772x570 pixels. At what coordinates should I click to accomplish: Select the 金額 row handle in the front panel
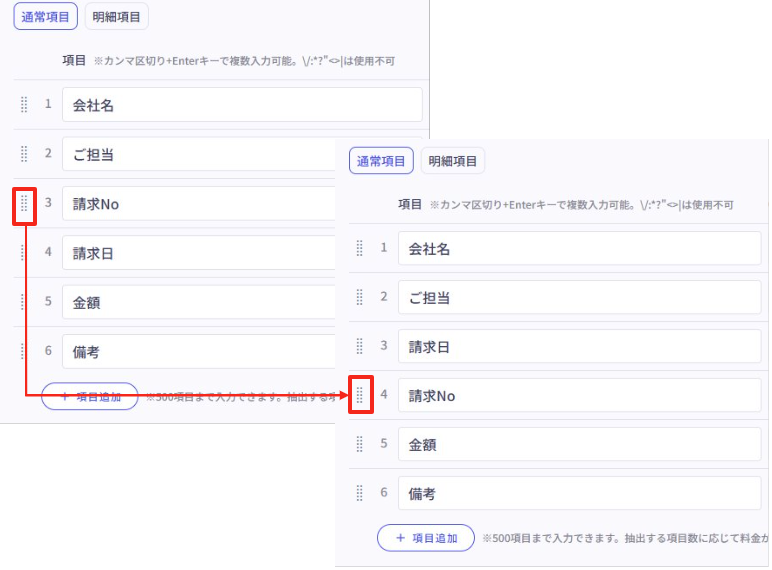point(360,444)
